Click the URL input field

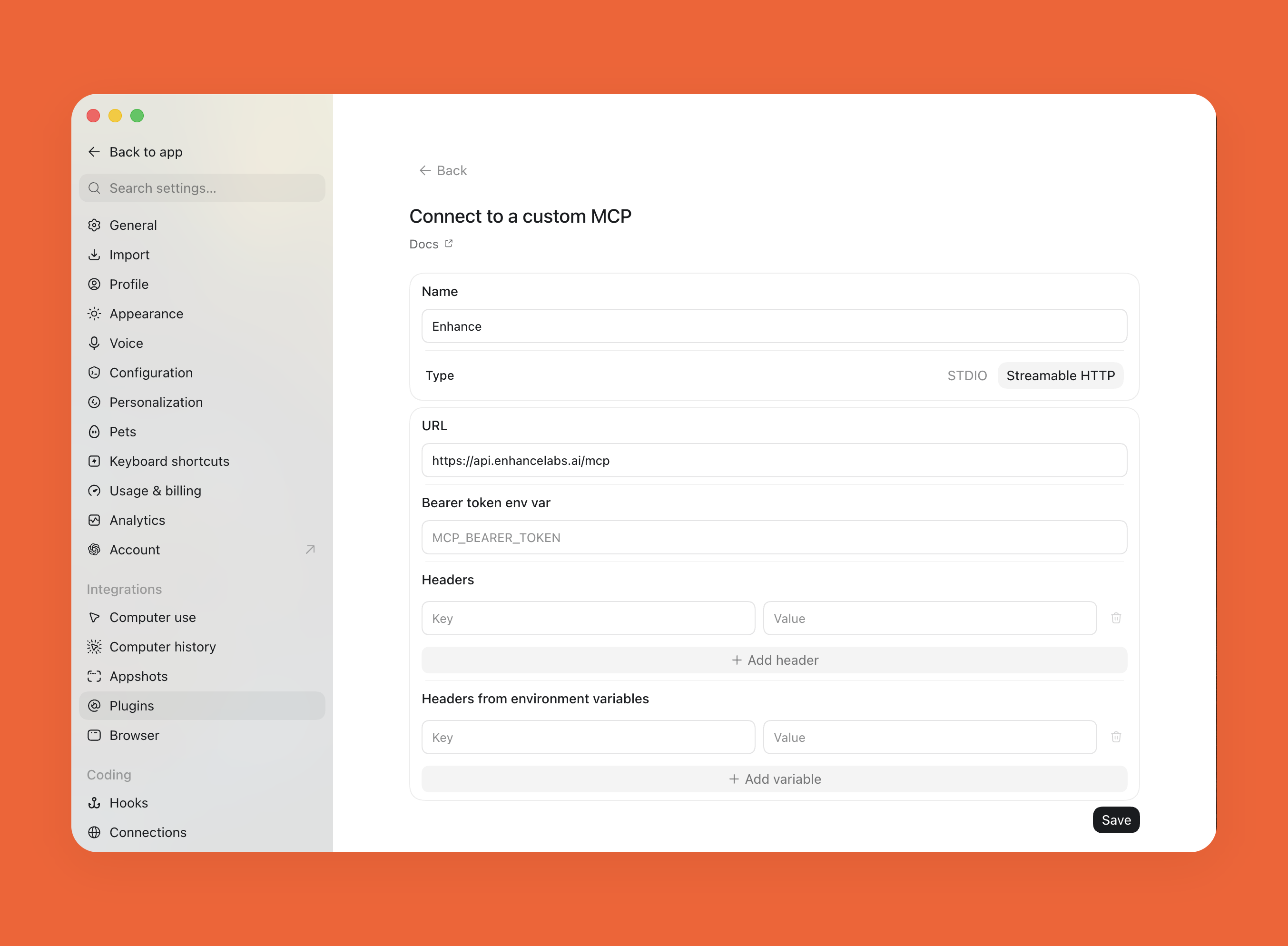click(774, 461)
